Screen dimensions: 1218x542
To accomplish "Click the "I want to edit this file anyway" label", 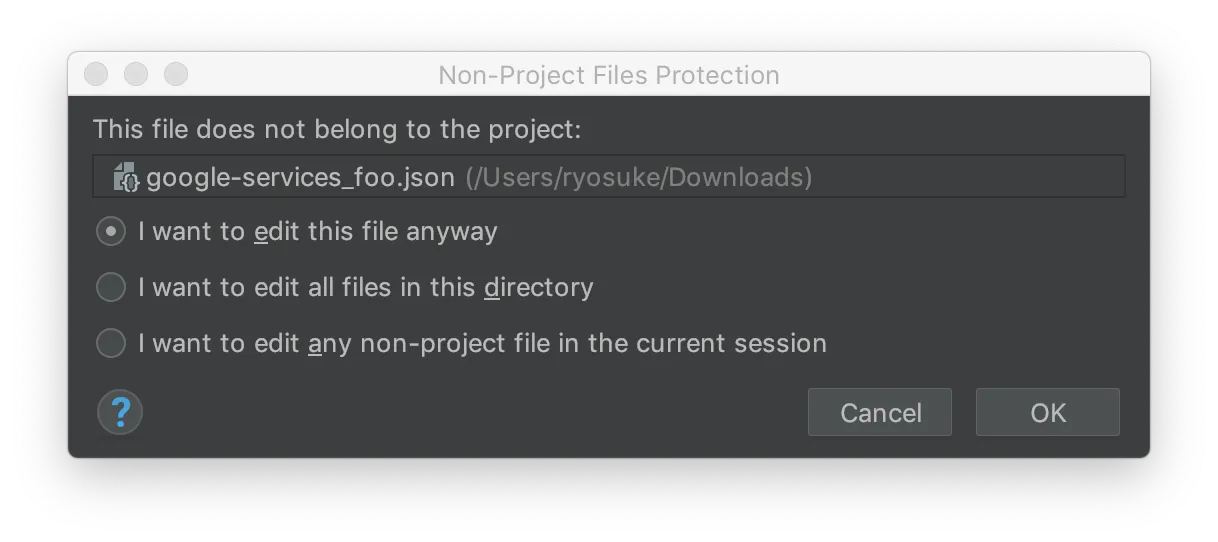I will tap(318, 232).
